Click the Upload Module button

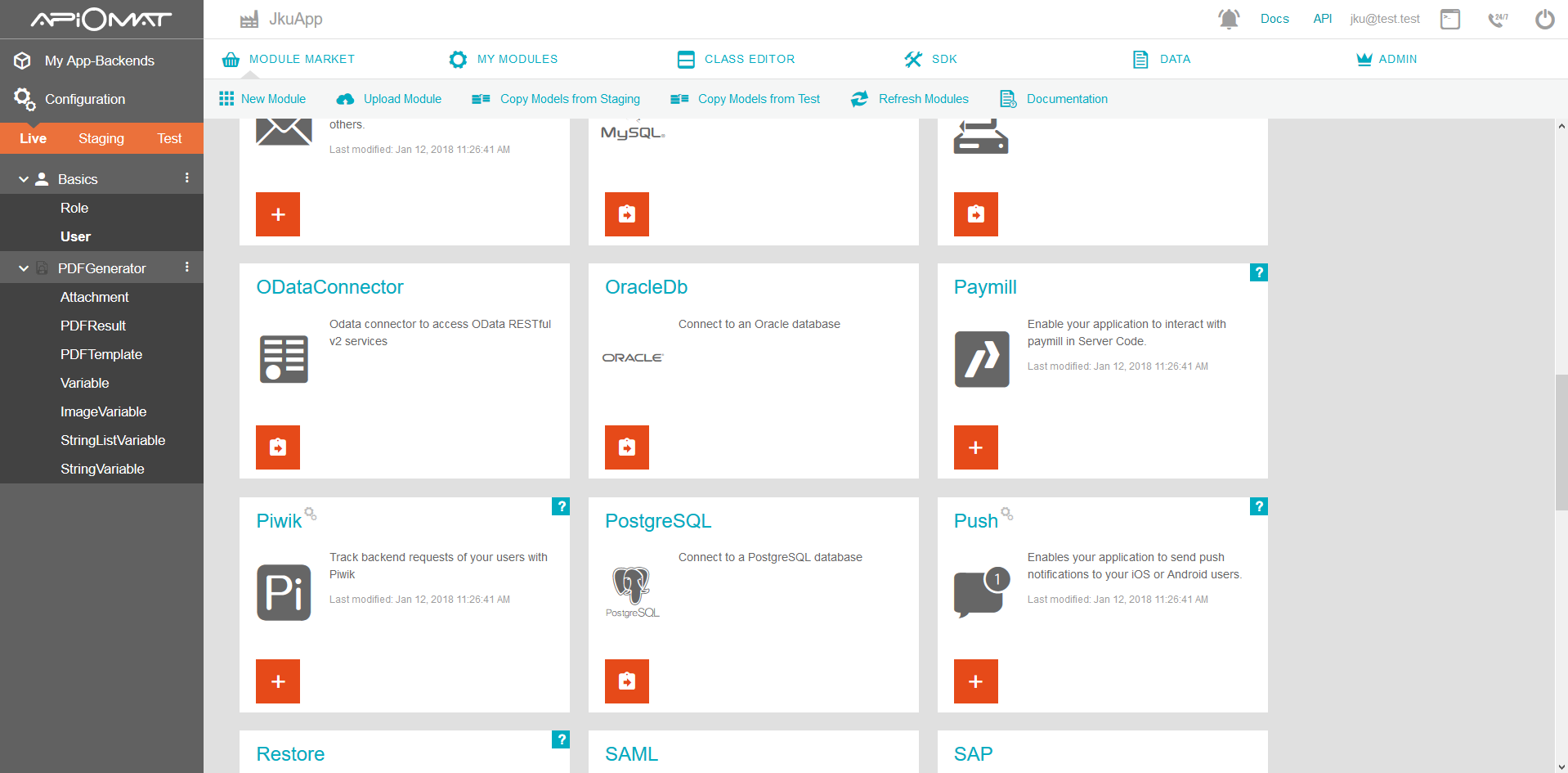click(389, 99)
